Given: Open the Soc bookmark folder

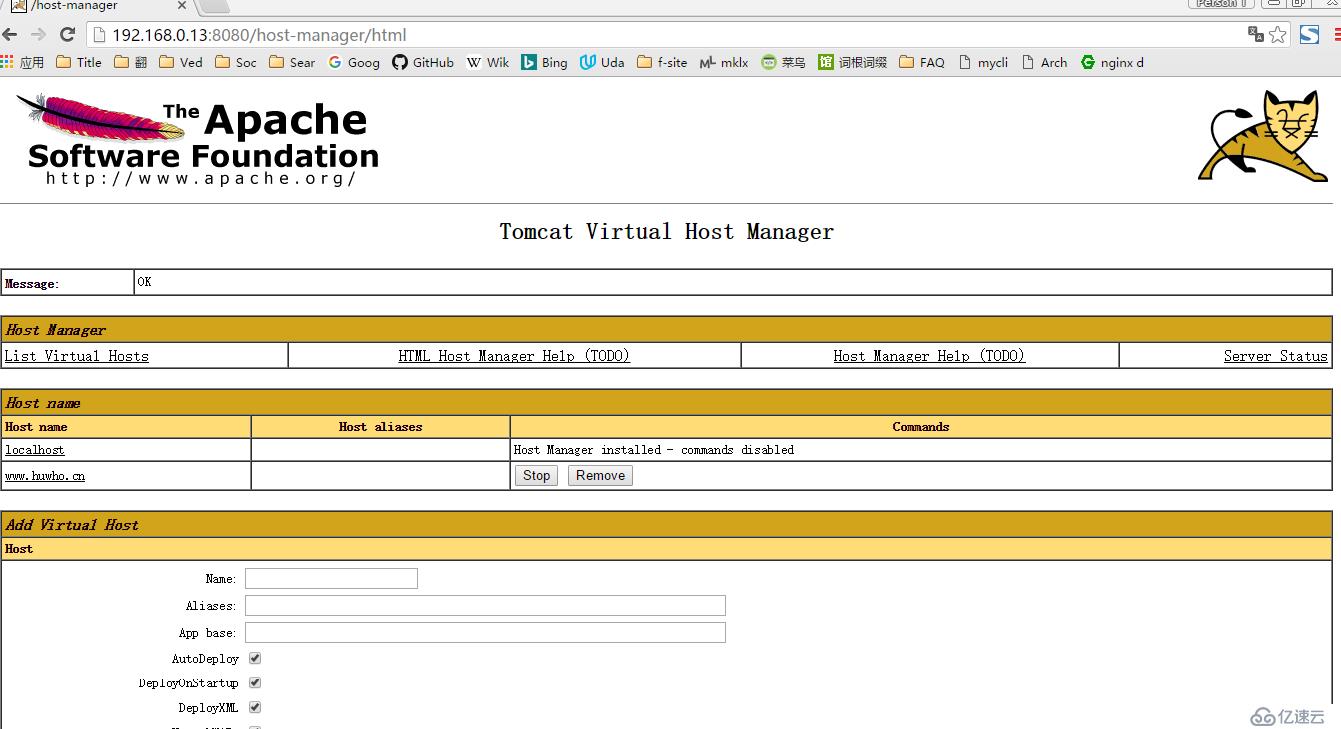Looking at the screenshot, I should pos(236,62).
